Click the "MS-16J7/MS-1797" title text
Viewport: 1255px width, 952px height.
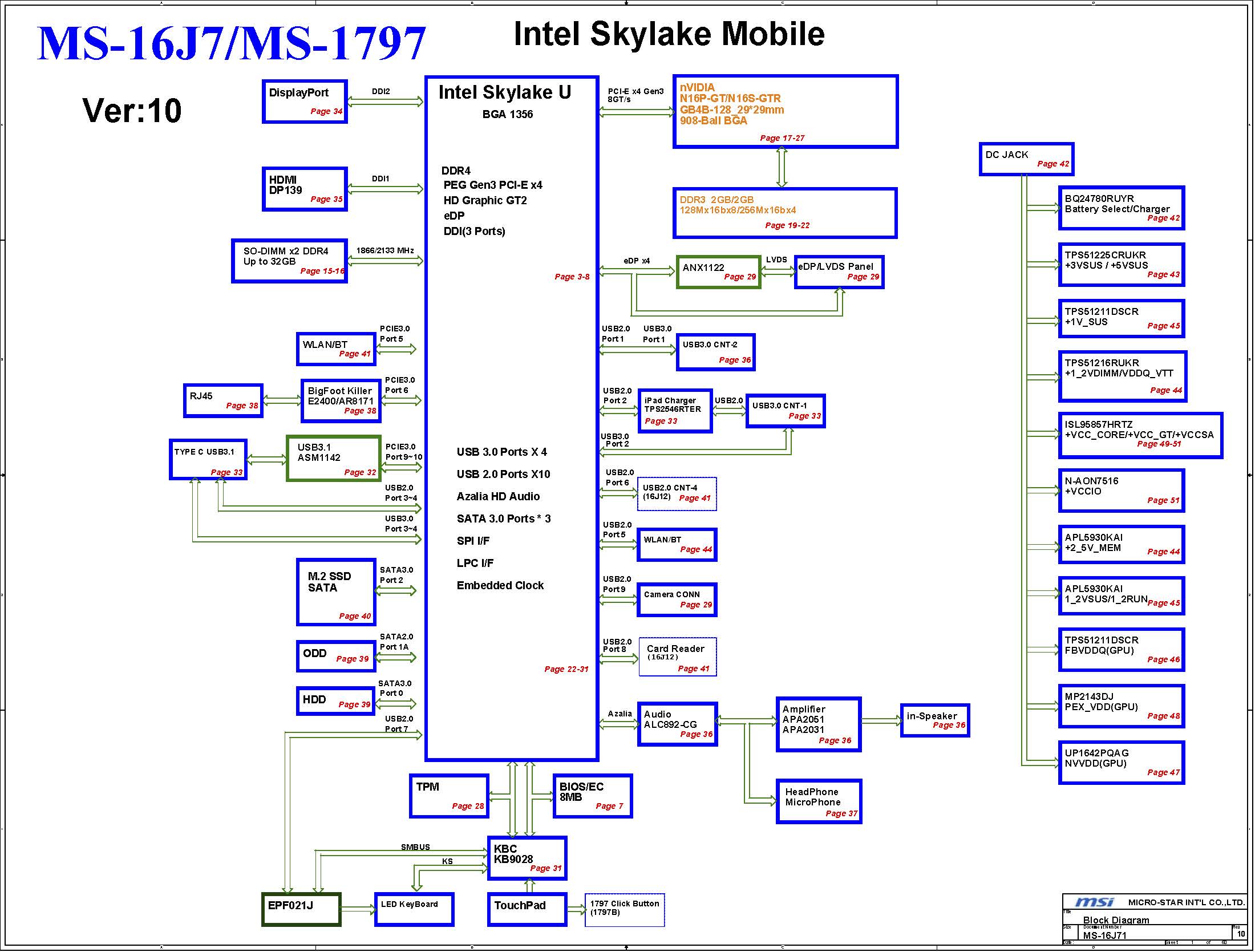point(231,43)
